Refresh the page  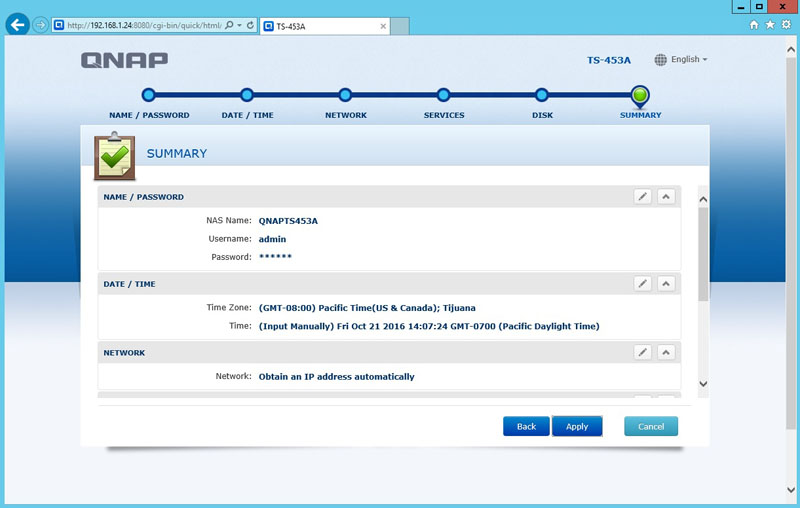pos(250,24)
